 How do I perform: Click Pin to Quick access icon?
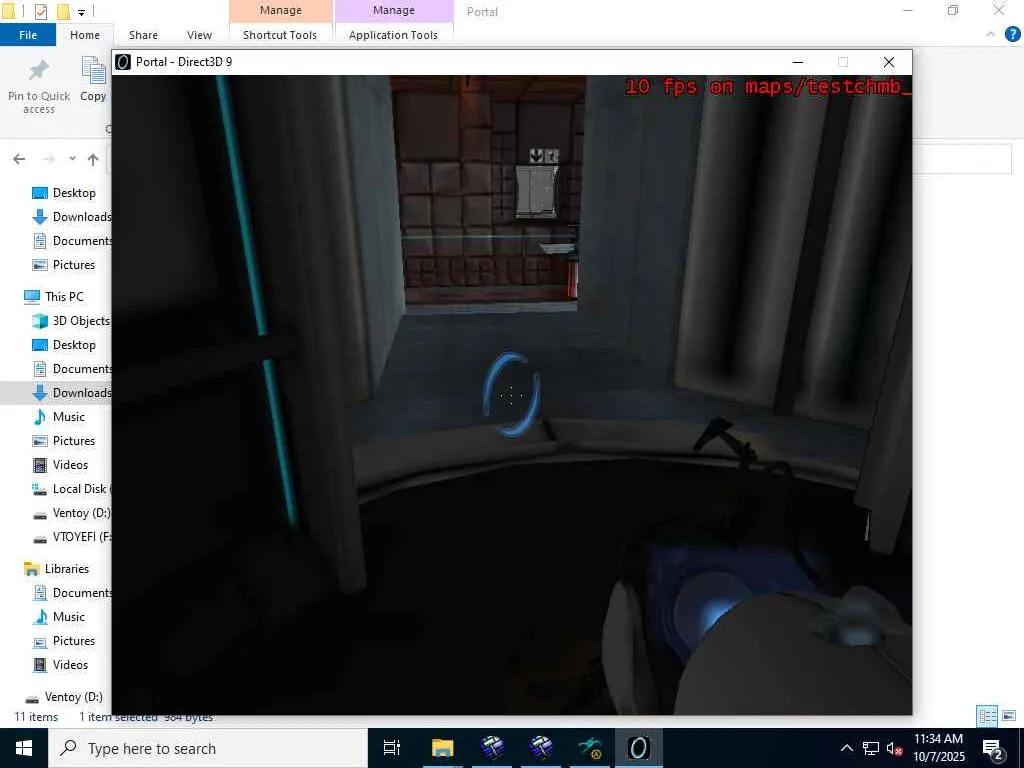pyautogui.click(x=39, y=72)
